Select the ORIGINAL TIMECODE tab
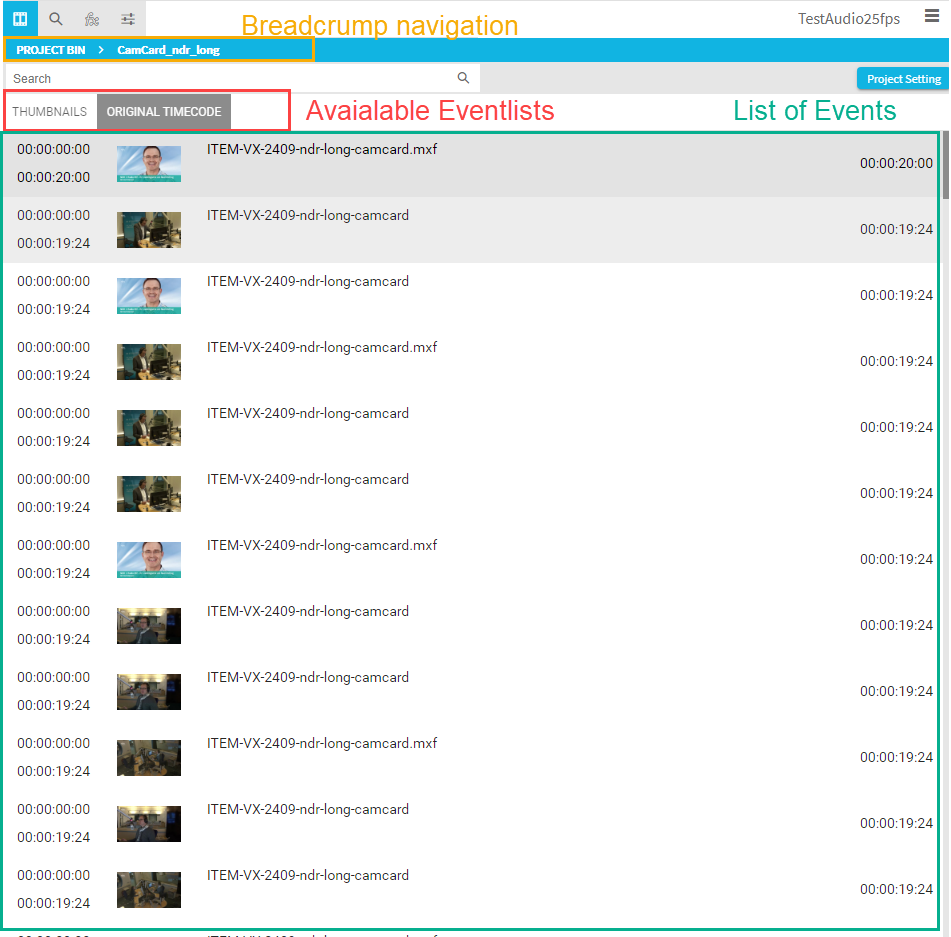This screenshot has height=937, width=951. pos(164,112)
